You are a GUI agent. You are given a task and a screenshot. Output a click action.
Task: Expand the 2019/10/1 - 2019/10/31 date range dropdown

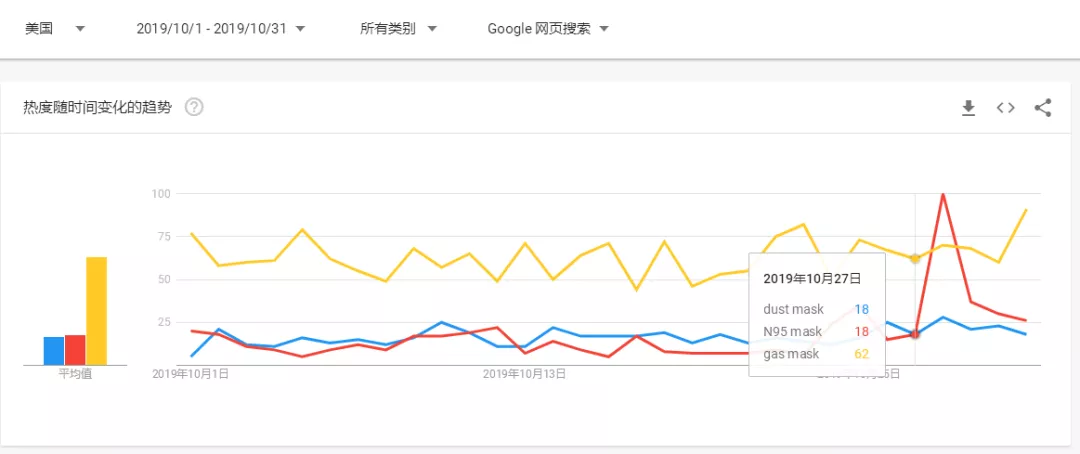pyautogui.click(x=221, y=29)
